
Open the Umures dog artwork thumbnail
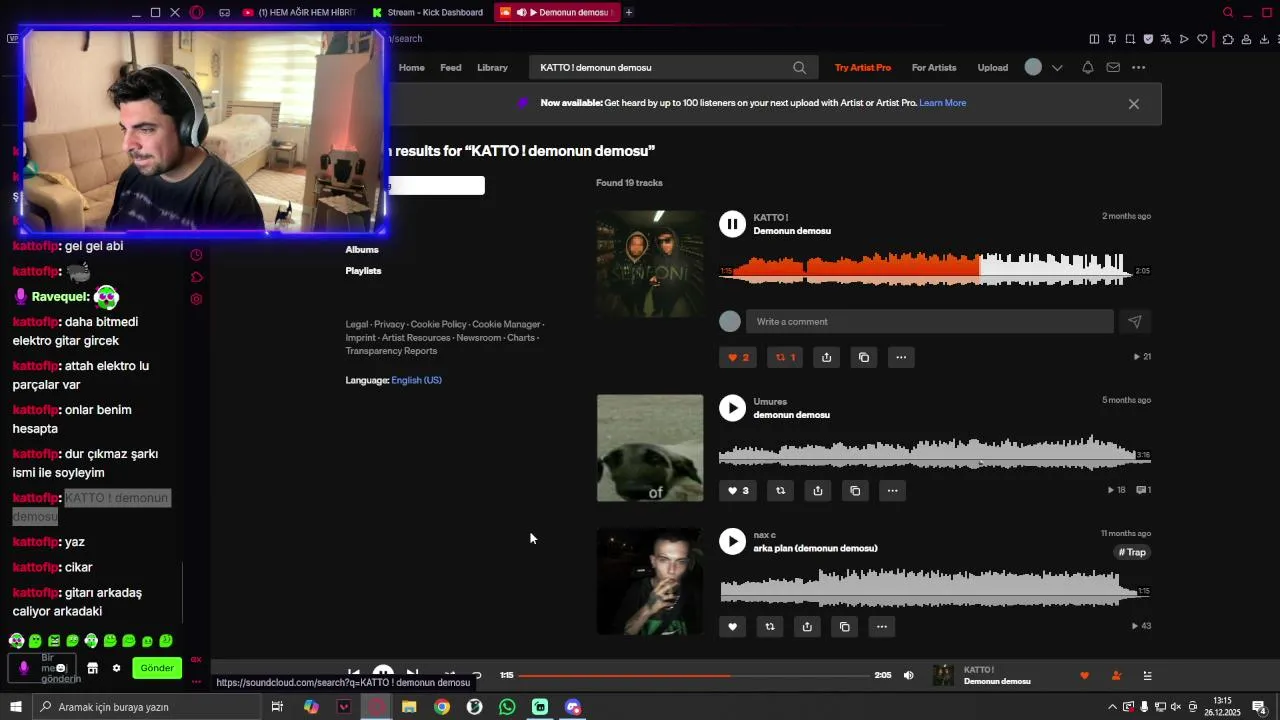(x=650, y=448)
